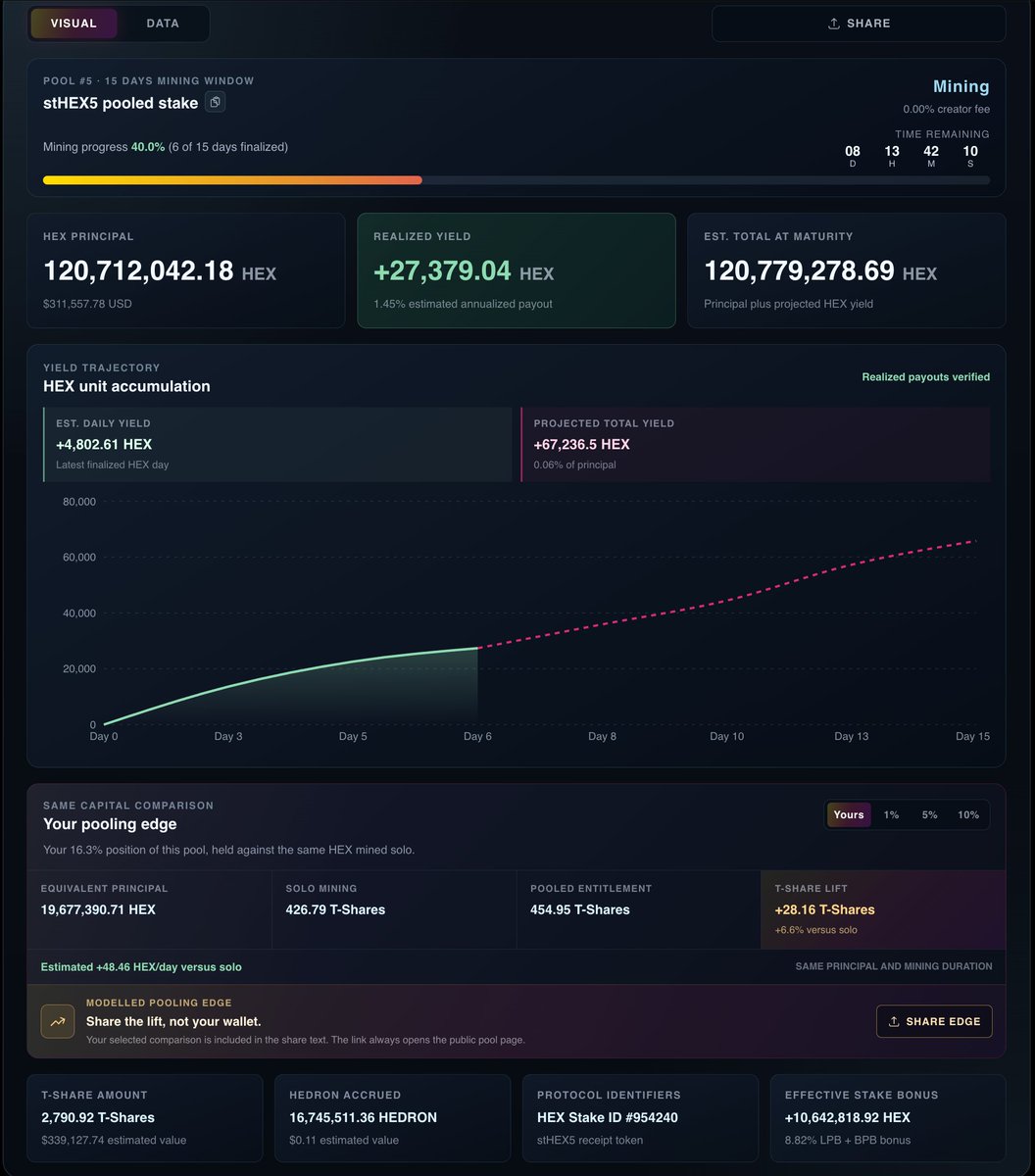Click the '16,745,511.36 HEDRON' accrued value
The height and width of the screenshot is (1176, 1035).
(x=364, y=1117)
